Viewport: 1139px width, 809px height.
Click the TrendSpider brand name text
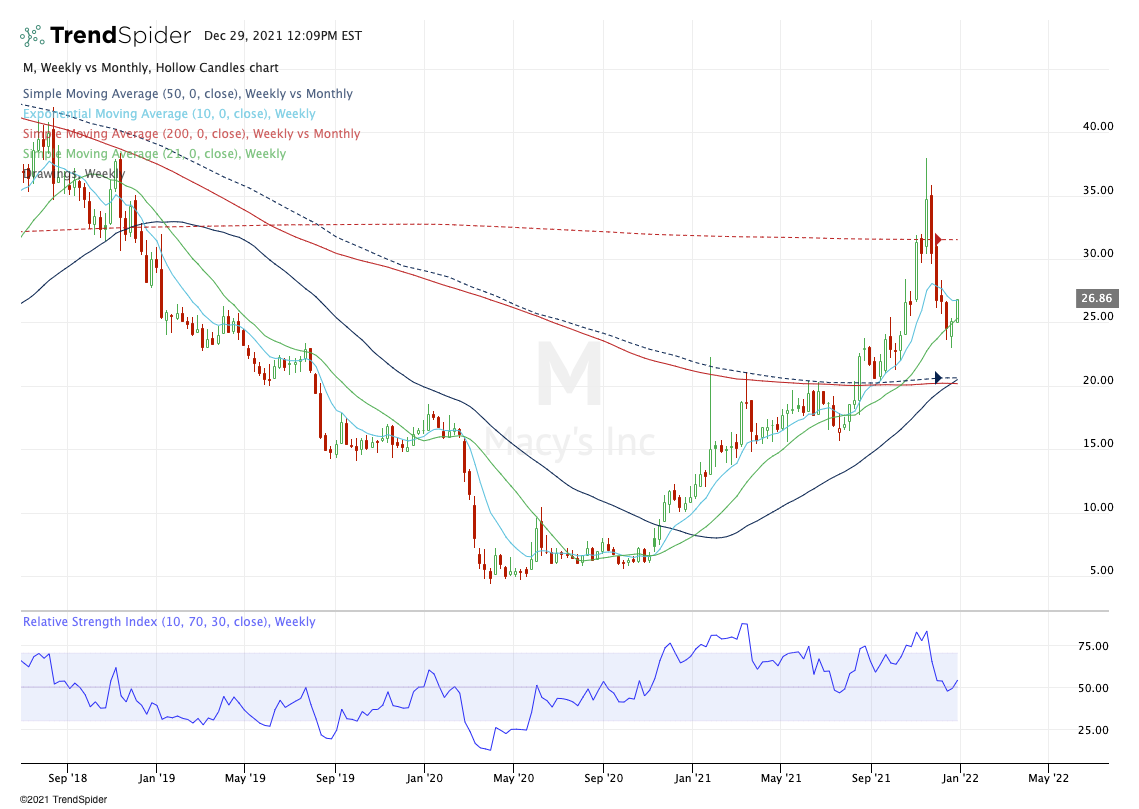[x=121, y=35]
